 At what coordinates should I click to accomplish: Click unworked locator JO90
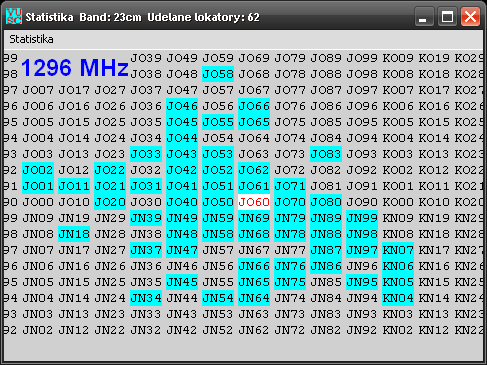362,202
